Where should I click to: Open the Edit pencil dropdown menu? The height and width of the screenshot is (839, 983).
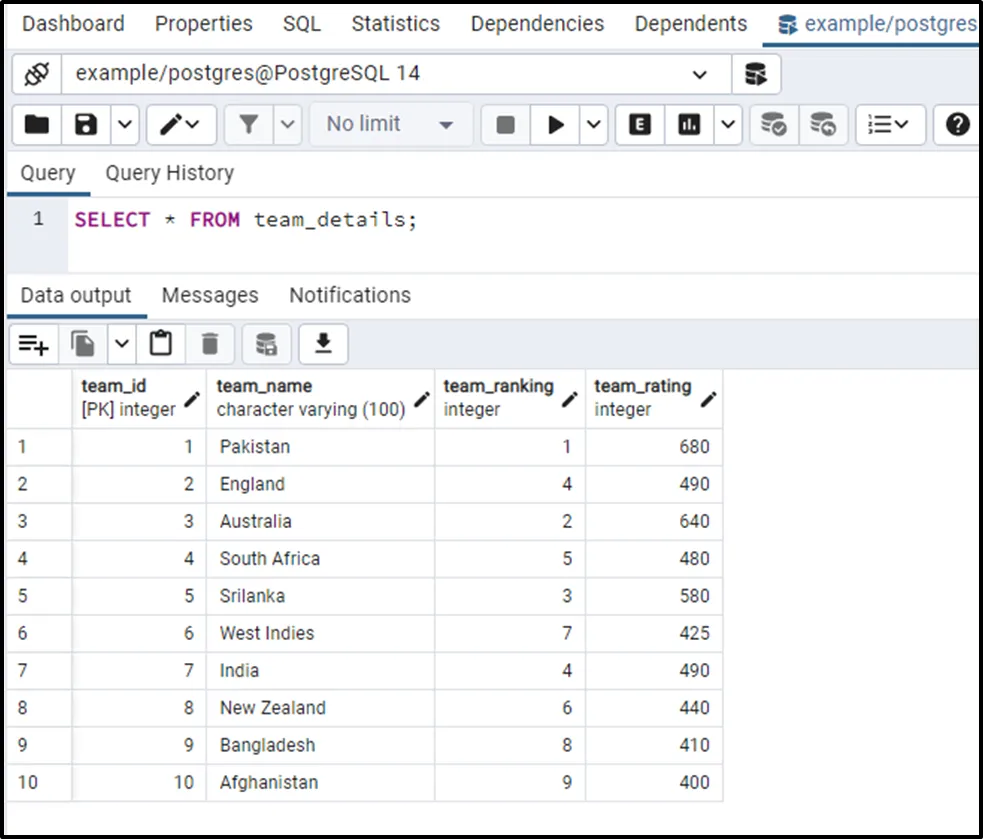(x=181, y=124)
